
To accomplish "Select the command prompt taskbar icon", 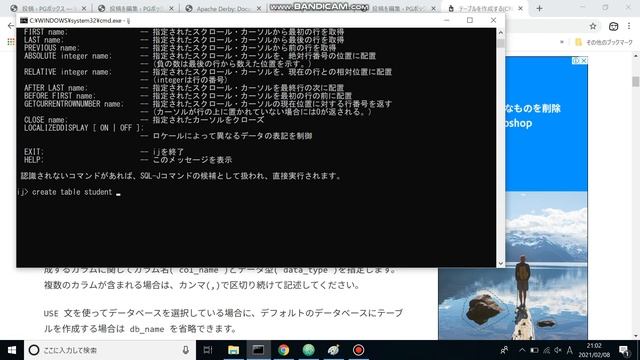I will coord(258,350).
